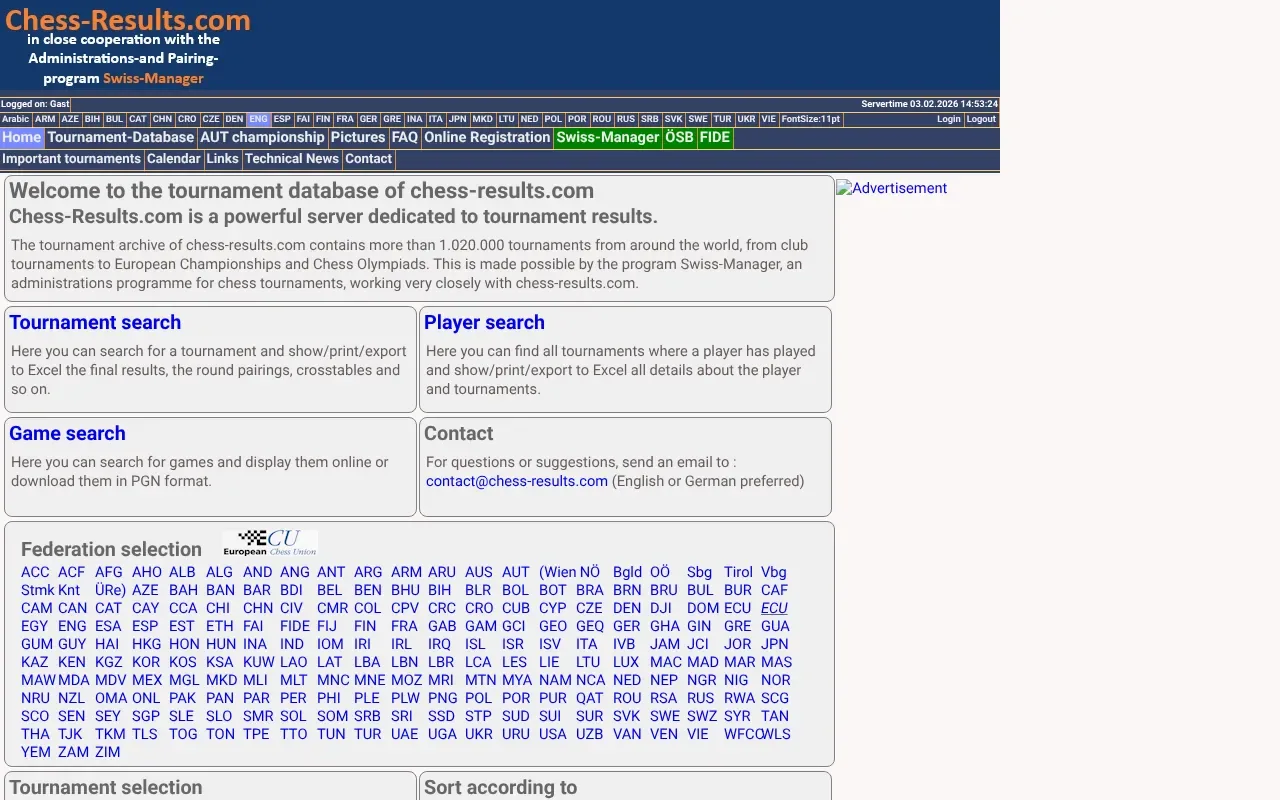The image size is (1280, 800).
Task: Open the Online Registration menu item
Action: pos(487,138)
